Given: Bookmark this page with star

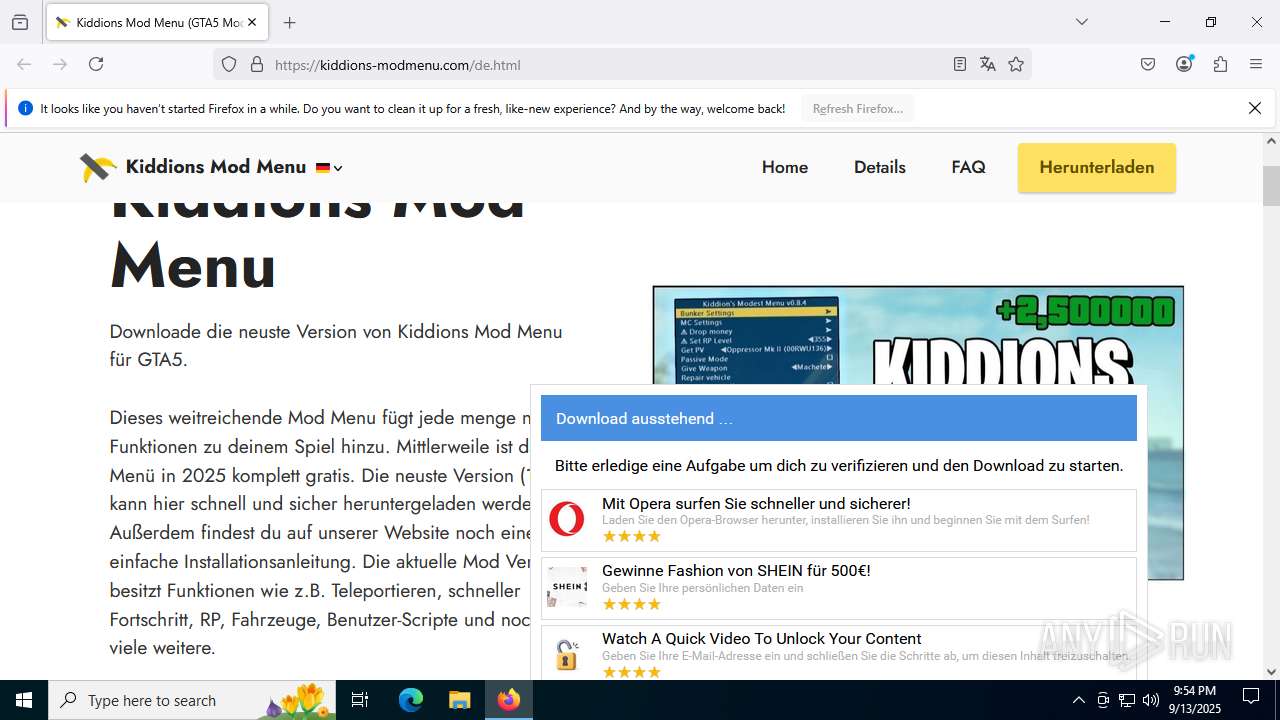Looking at the screenshot, I should click(1016, 64).
